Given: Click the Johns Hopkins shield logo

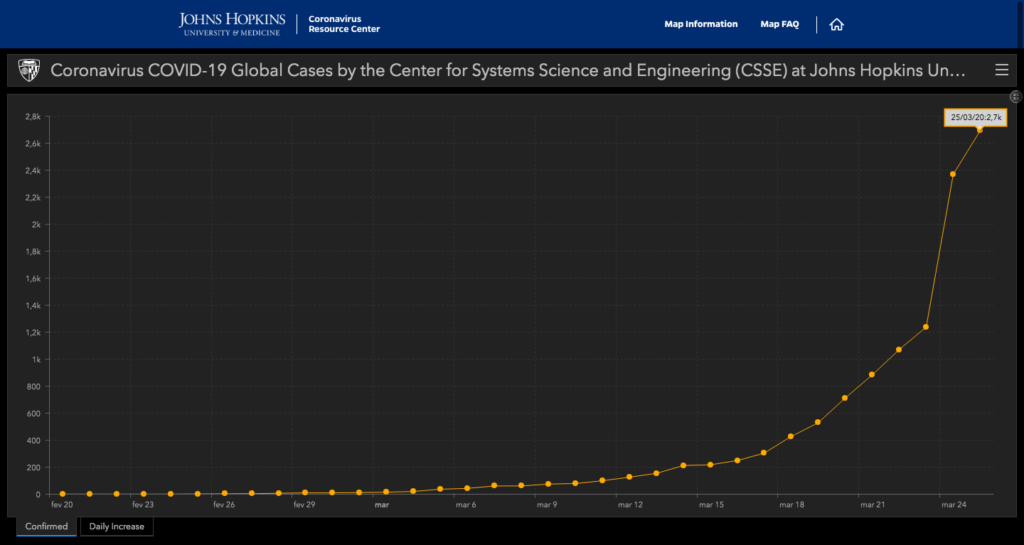Looking at the screenshot, I should [28, 70].
